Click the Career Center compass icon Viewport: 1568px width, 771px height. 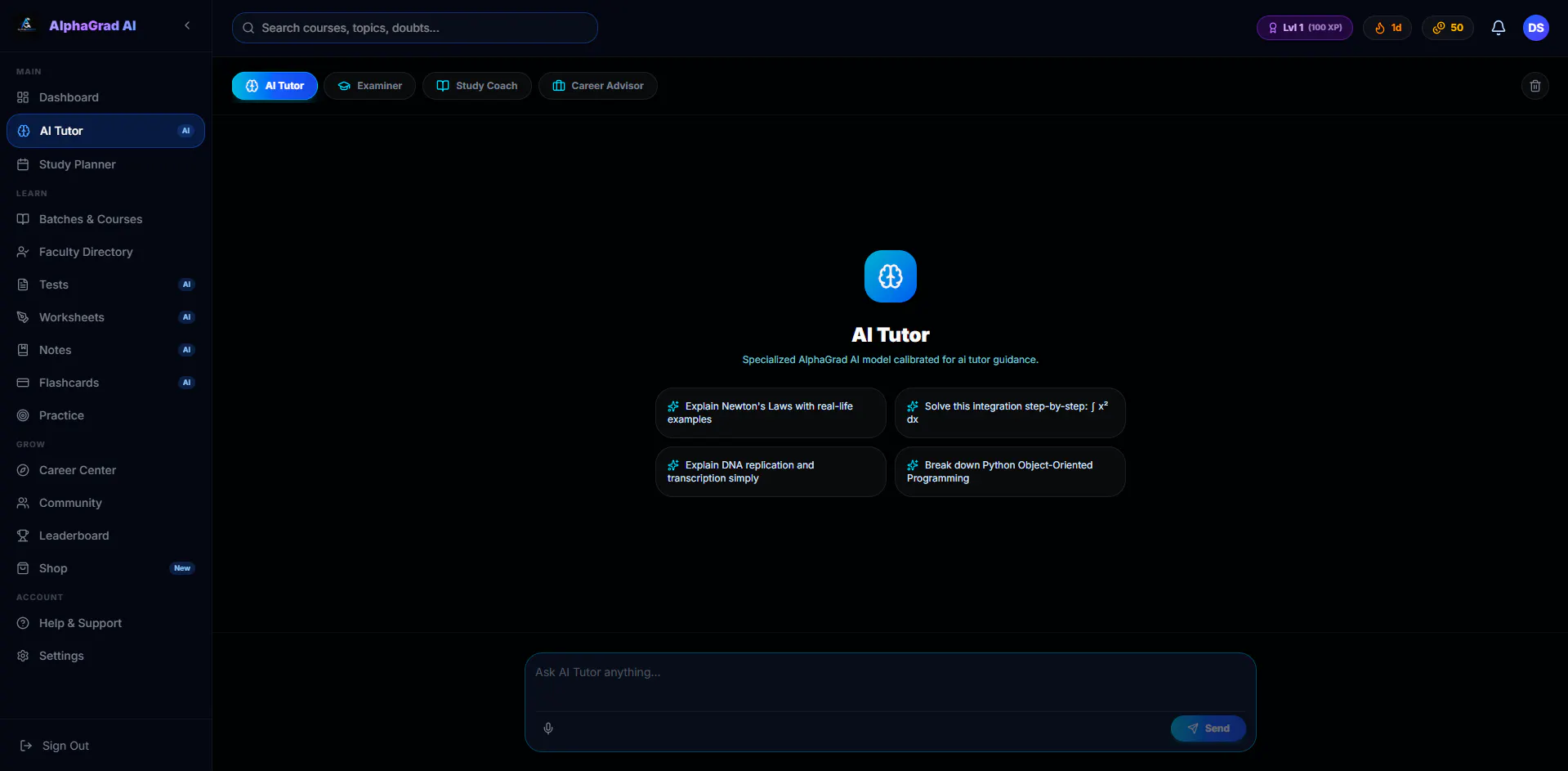click(x=23, y=470)
